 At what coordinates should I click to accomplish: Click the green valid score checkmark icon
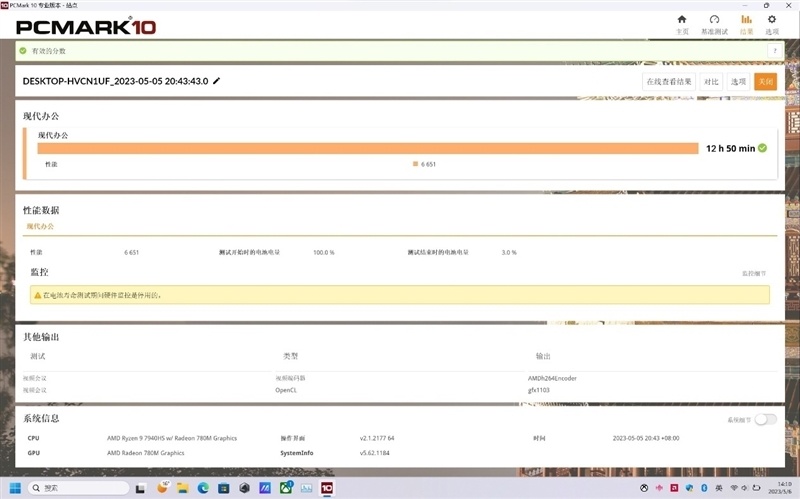pos(23,51)
